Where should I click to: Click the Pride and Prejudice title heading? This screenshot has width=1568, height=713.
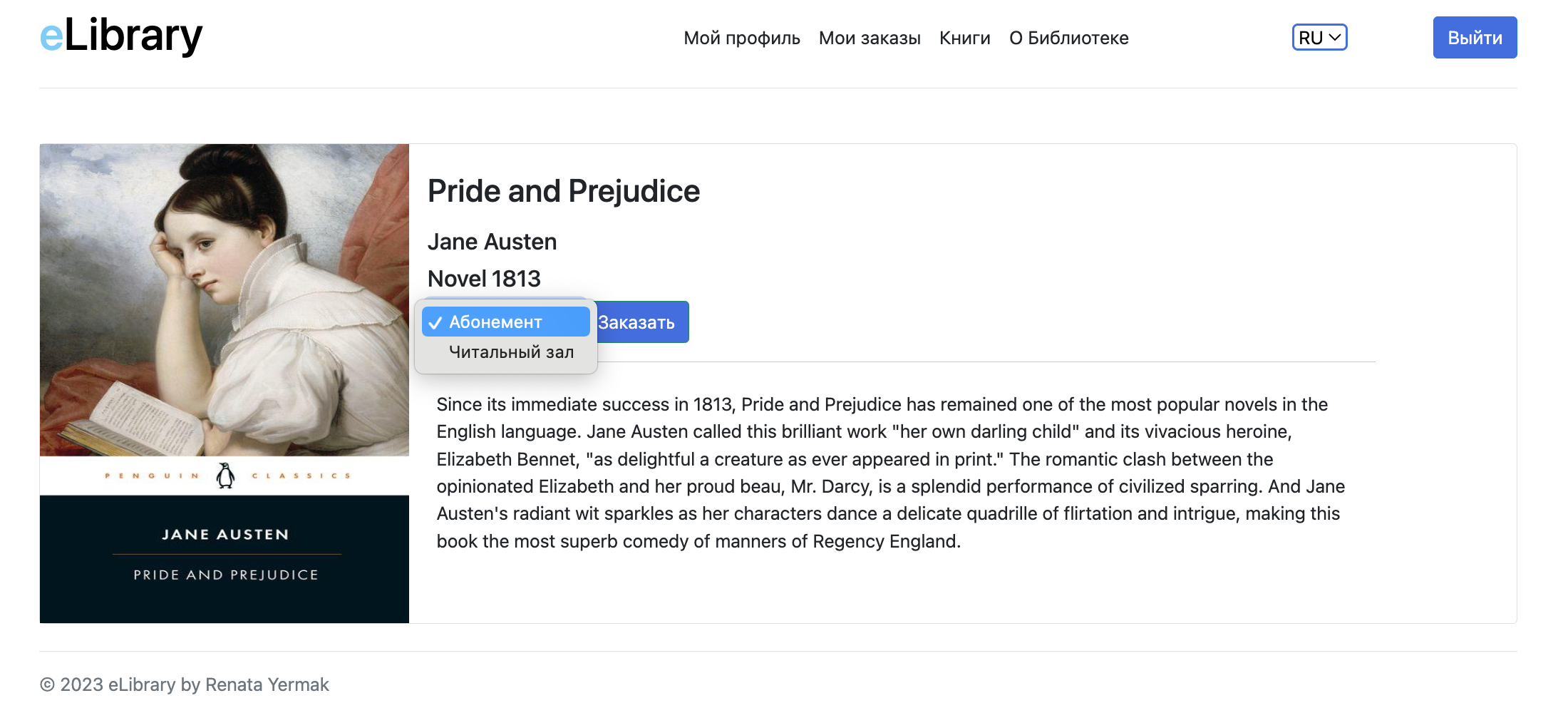click(564, 191)
